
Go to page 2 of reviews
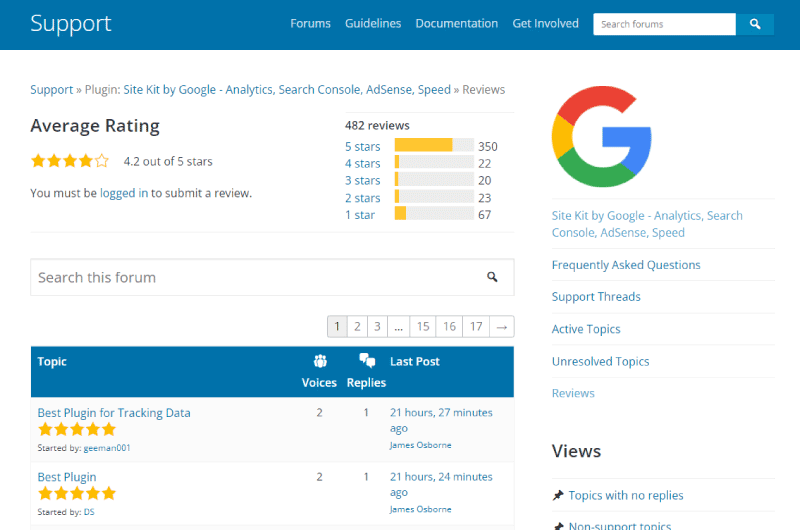pos(357,327)
